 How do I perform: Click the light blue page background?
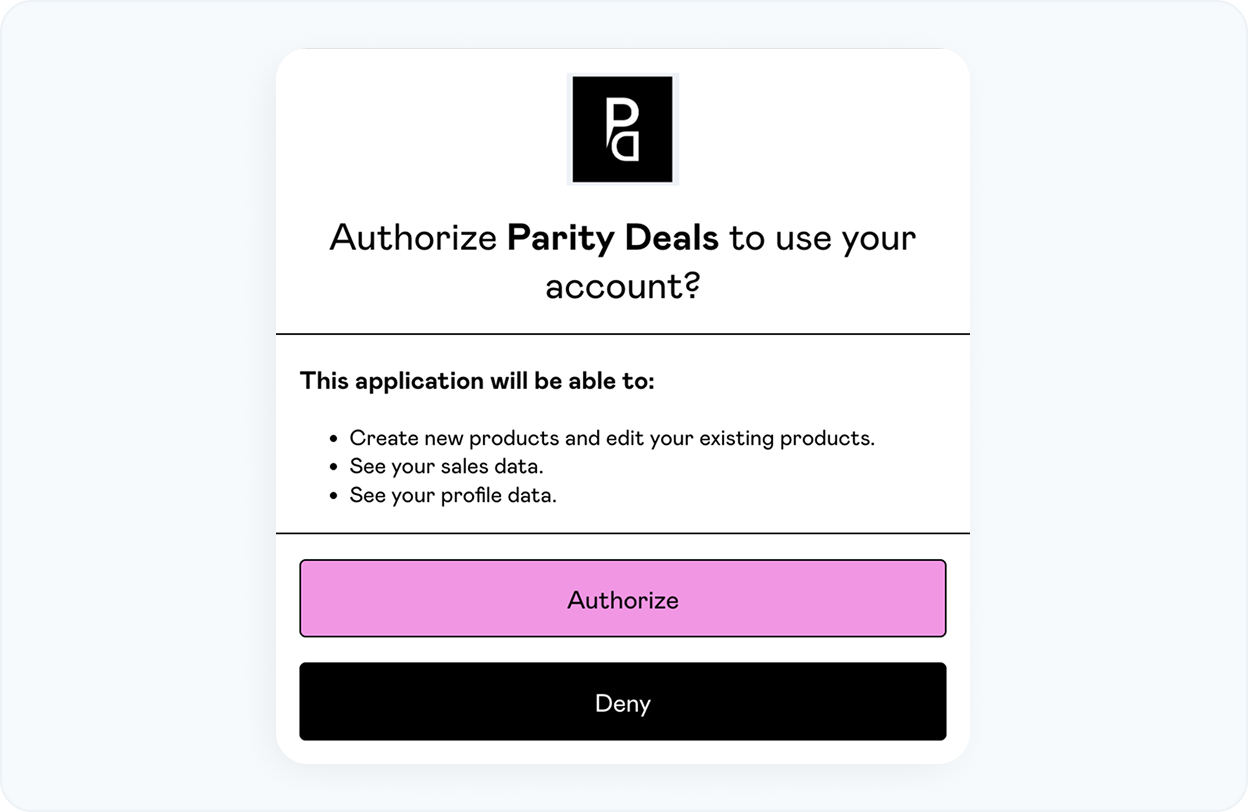coord(120,400)
